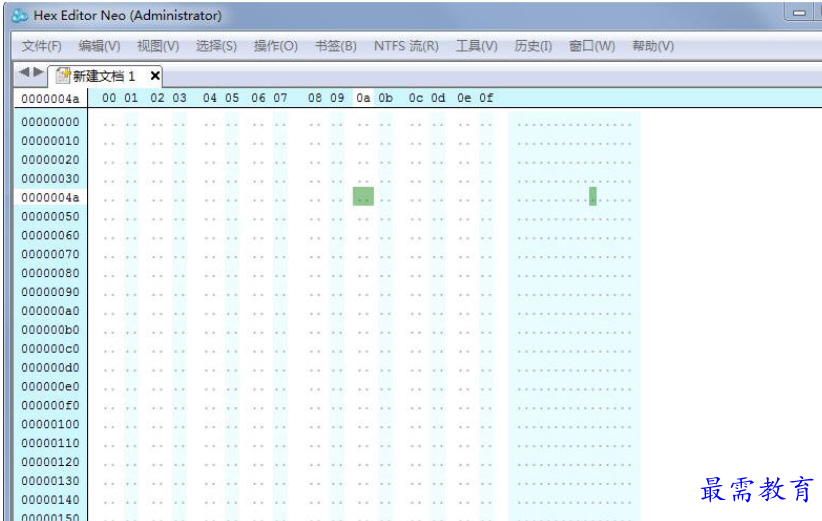Click the left tab scroll arrow
This screenshot has height=521, width=822.
[24, 72]
